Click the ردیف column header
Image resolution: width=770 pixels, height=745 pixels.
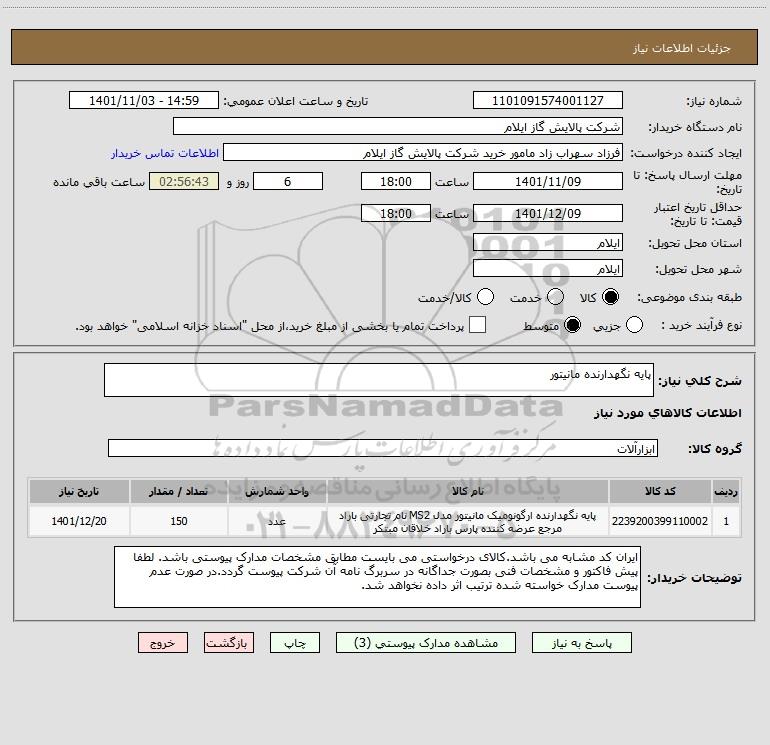(726, 491)
